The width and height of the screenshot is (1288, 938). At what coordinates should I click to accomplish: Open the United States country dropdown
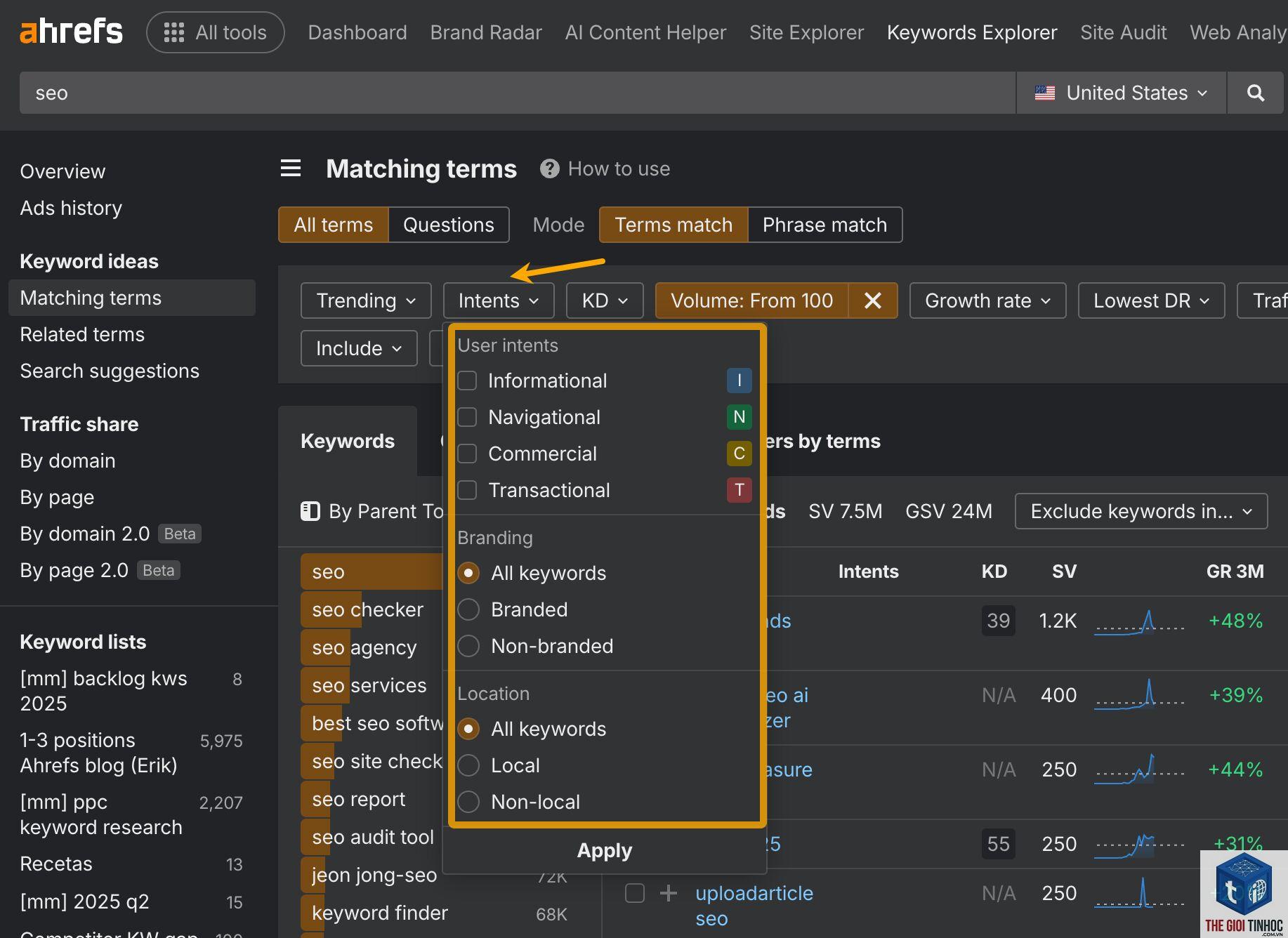[1122, 93]
